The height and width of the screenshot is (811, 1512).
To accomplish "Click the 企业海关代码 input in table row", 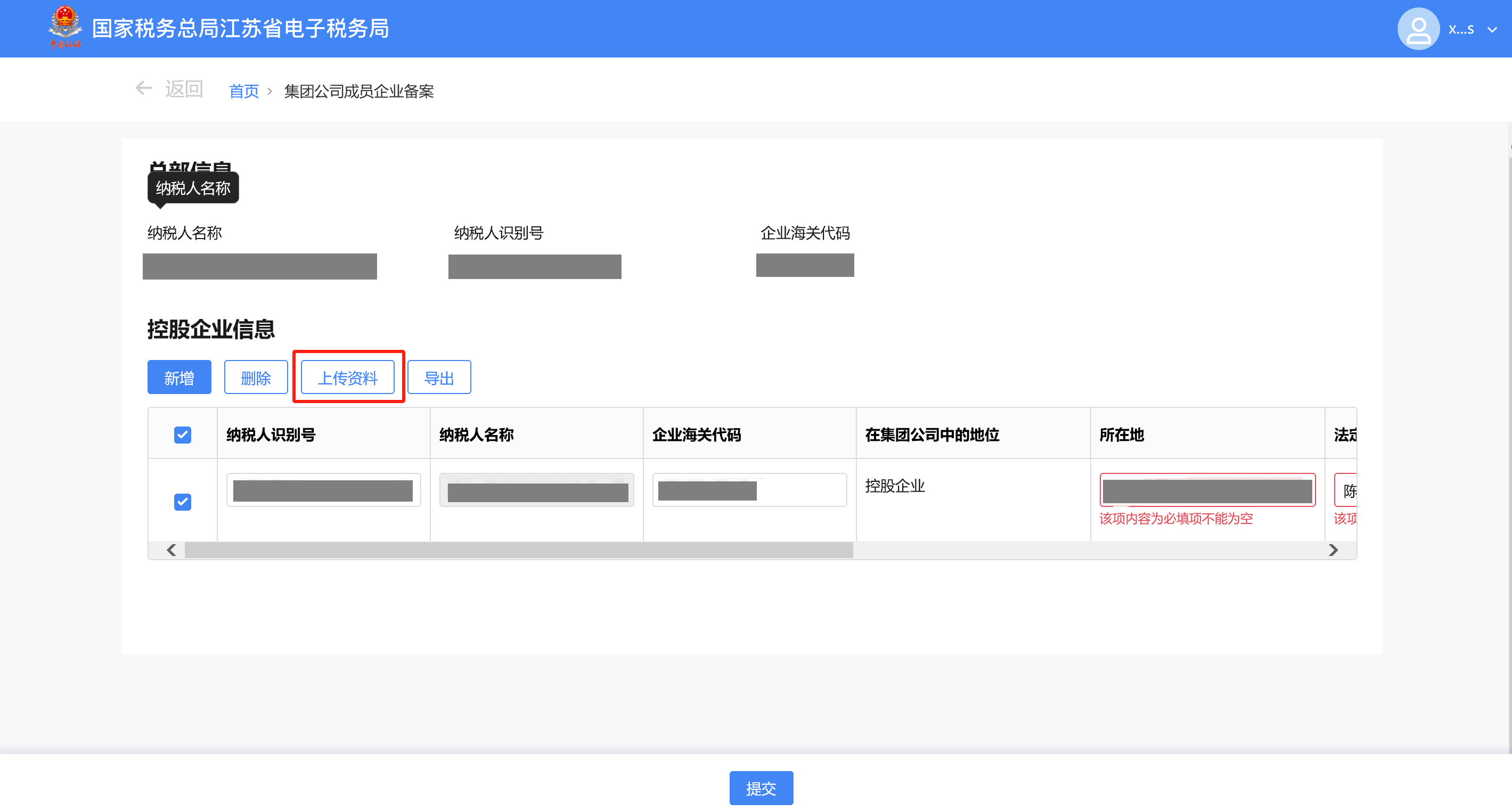I will [x=749, y=490].
